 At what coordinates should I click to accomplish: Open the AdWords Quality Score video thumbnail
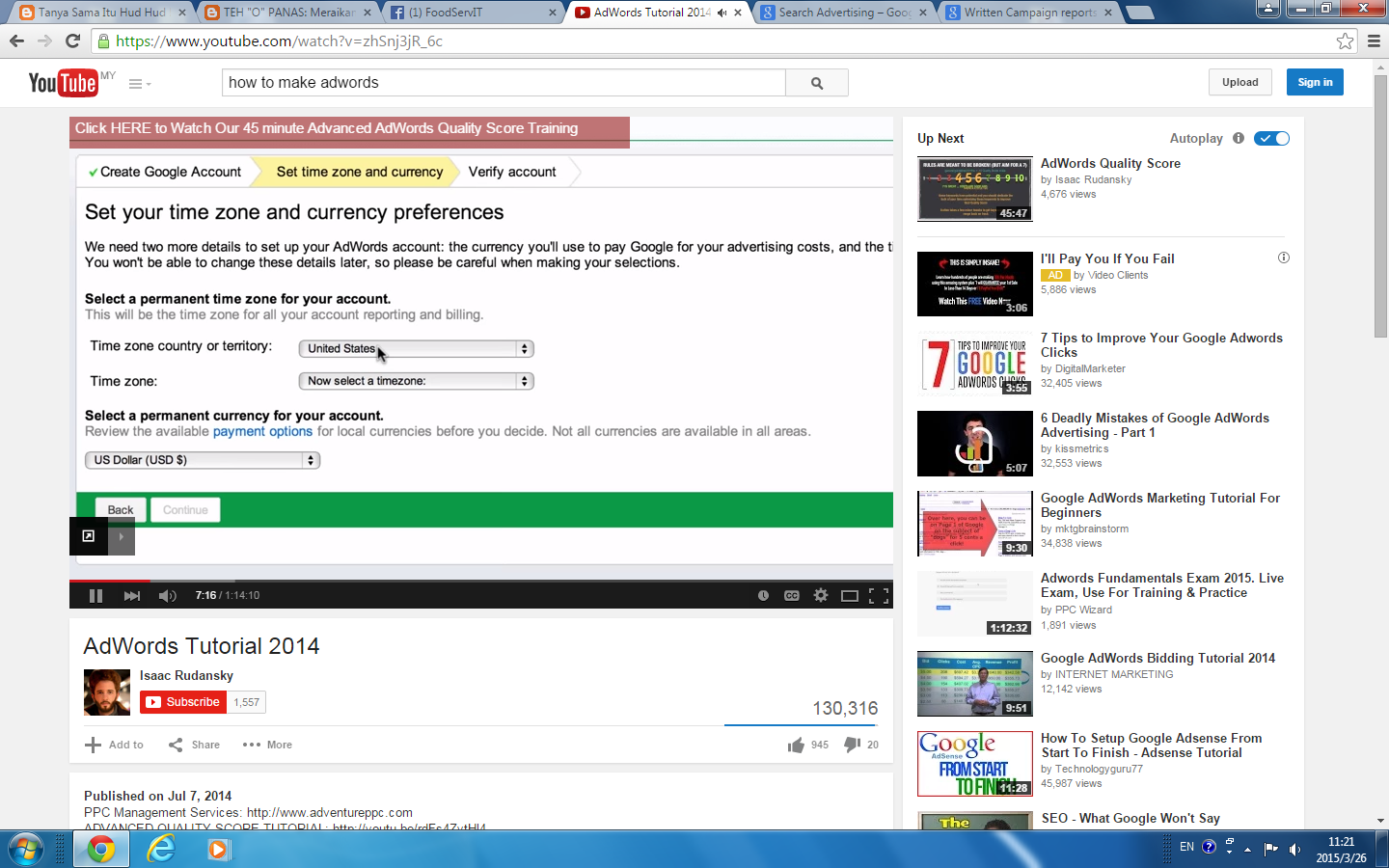point(974,189)
